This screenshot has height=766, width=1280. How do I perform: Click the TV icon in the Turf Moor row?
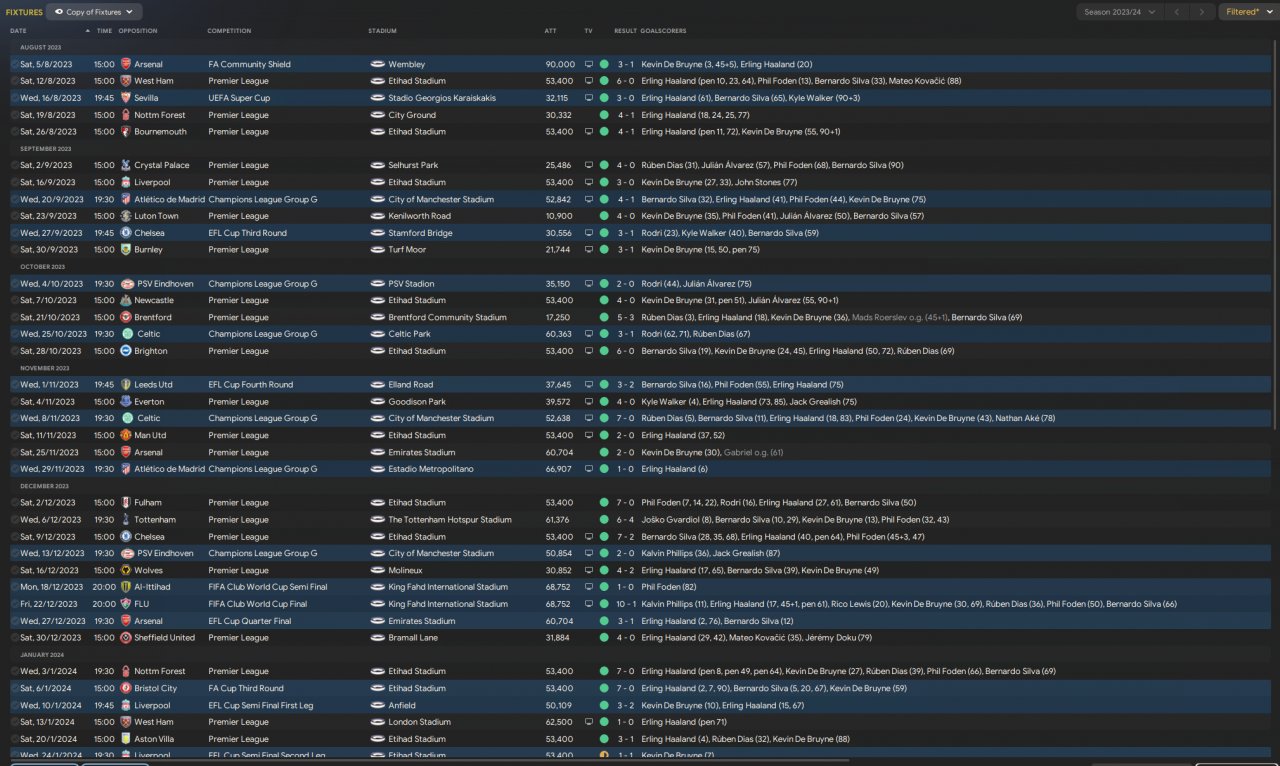589,250
